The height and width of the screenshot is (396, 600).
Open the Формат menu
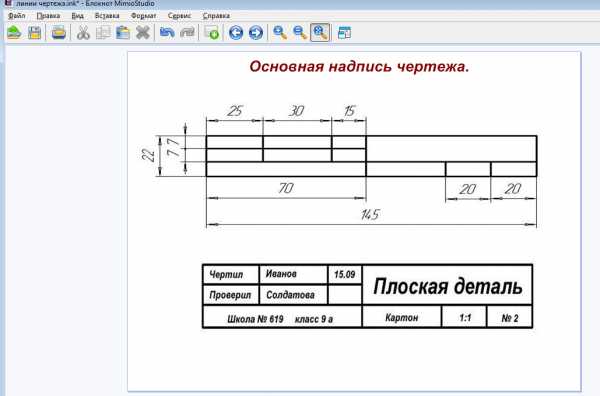click(x=143, y=16)
